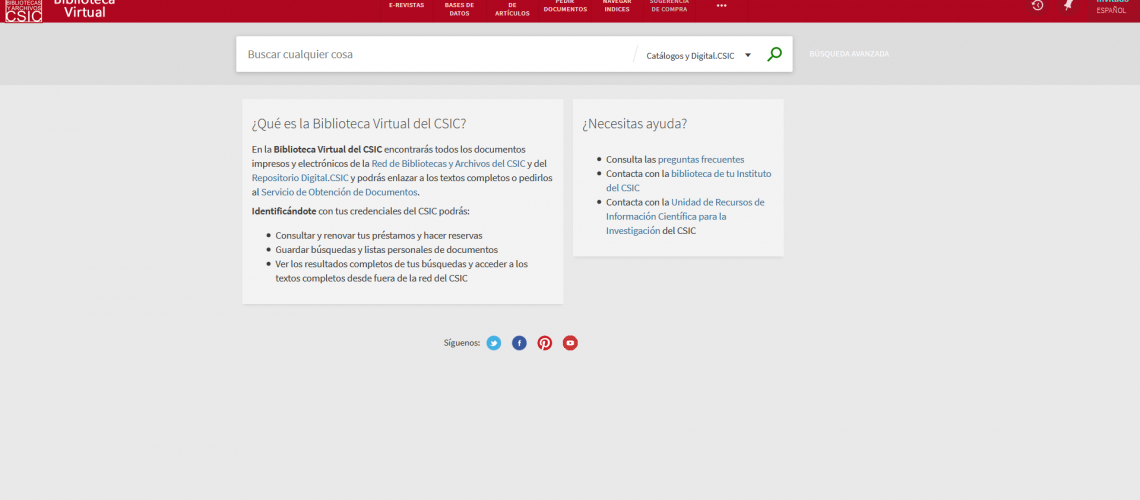The height and width of the screenshot is (500, 1140).
Task: Open the Twitter social icon
Action: (x=494, y=343)
